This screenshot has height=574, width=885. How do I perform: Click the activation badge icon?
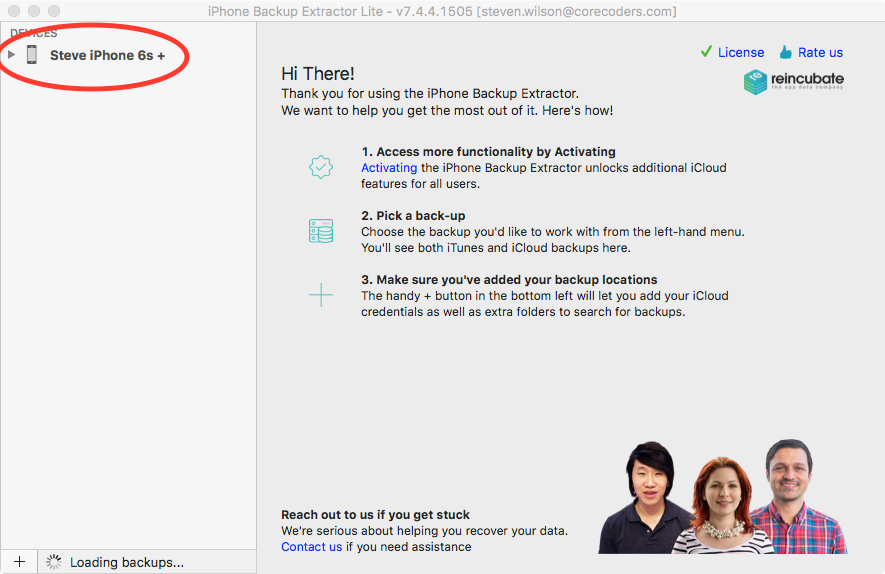[320, 167]
